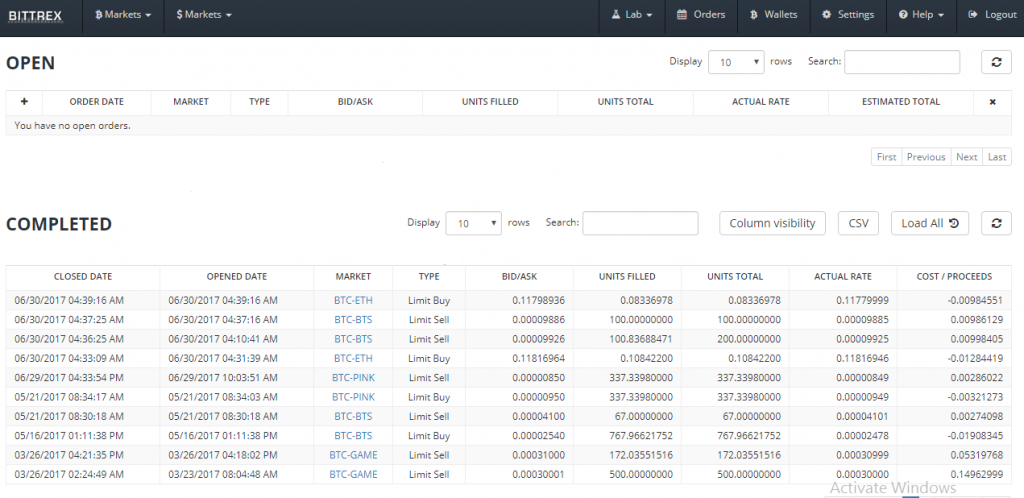The height and width of the screenshot is (498, 1024).
Task: Click the Column visibility button
Action: click(773, 223)
